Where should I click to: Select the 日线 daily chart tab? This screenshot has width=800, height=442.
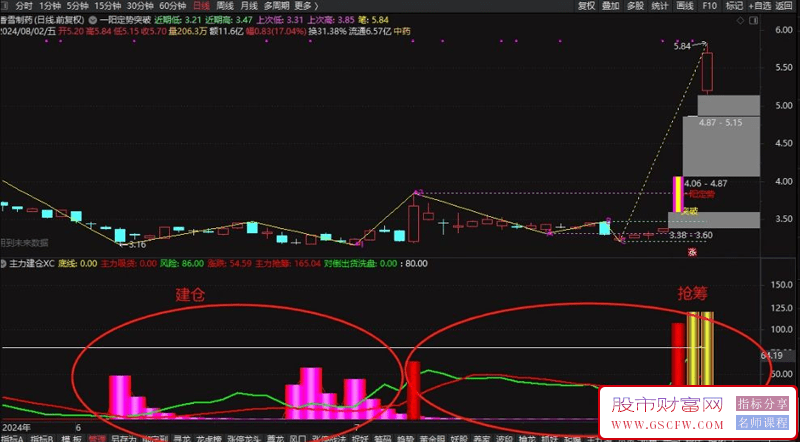(201, 6)
